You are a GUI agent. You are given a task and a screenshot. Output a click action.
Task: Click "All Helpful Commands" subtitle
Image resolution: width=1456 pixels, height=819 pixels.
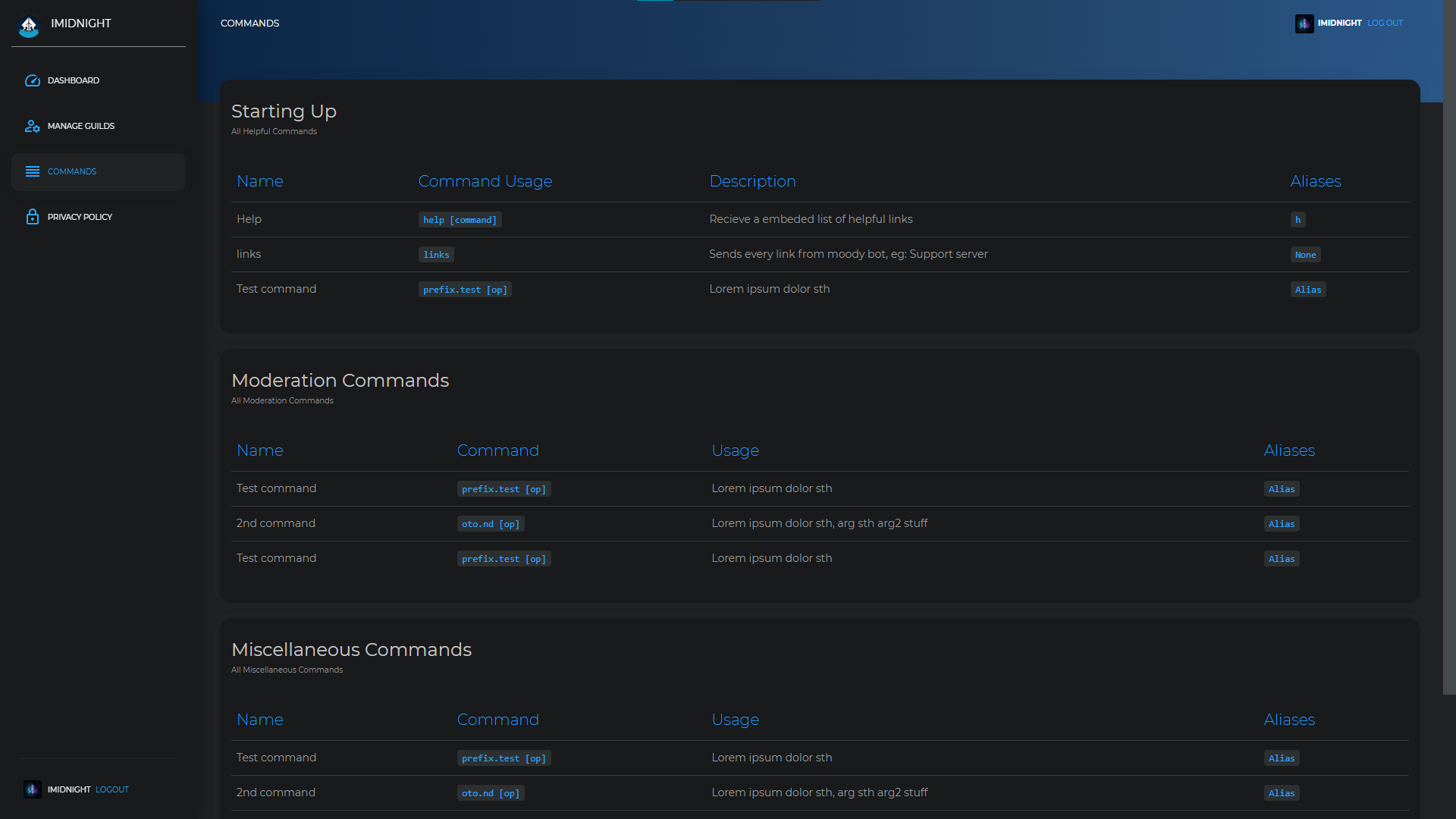click(x=274, y=132)
